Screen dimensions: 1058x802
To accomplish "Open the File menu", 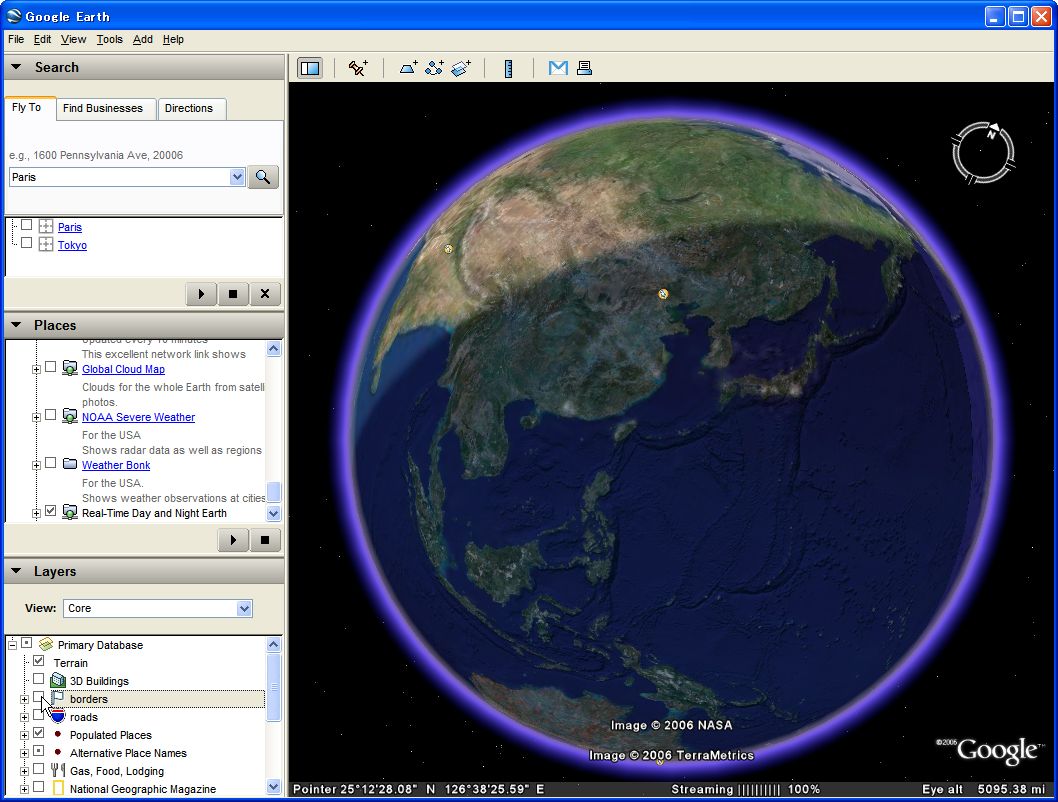I will pyautogui.click(x=16, y=40).
